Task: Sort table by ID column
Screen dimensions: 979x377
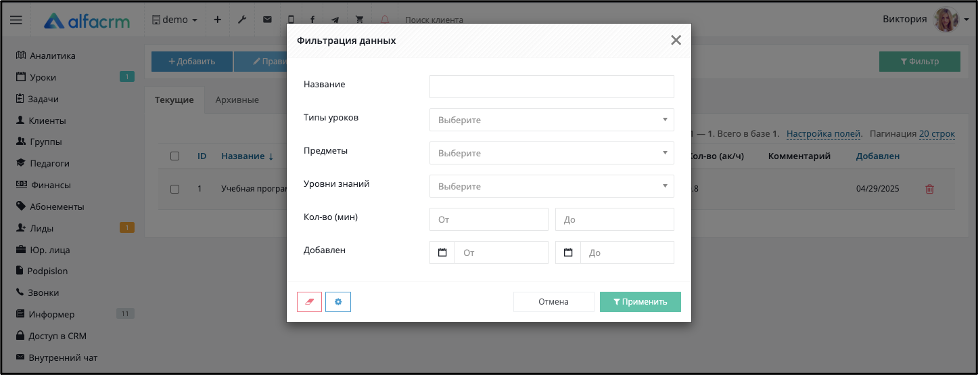Action: click(x=202, y=156)
